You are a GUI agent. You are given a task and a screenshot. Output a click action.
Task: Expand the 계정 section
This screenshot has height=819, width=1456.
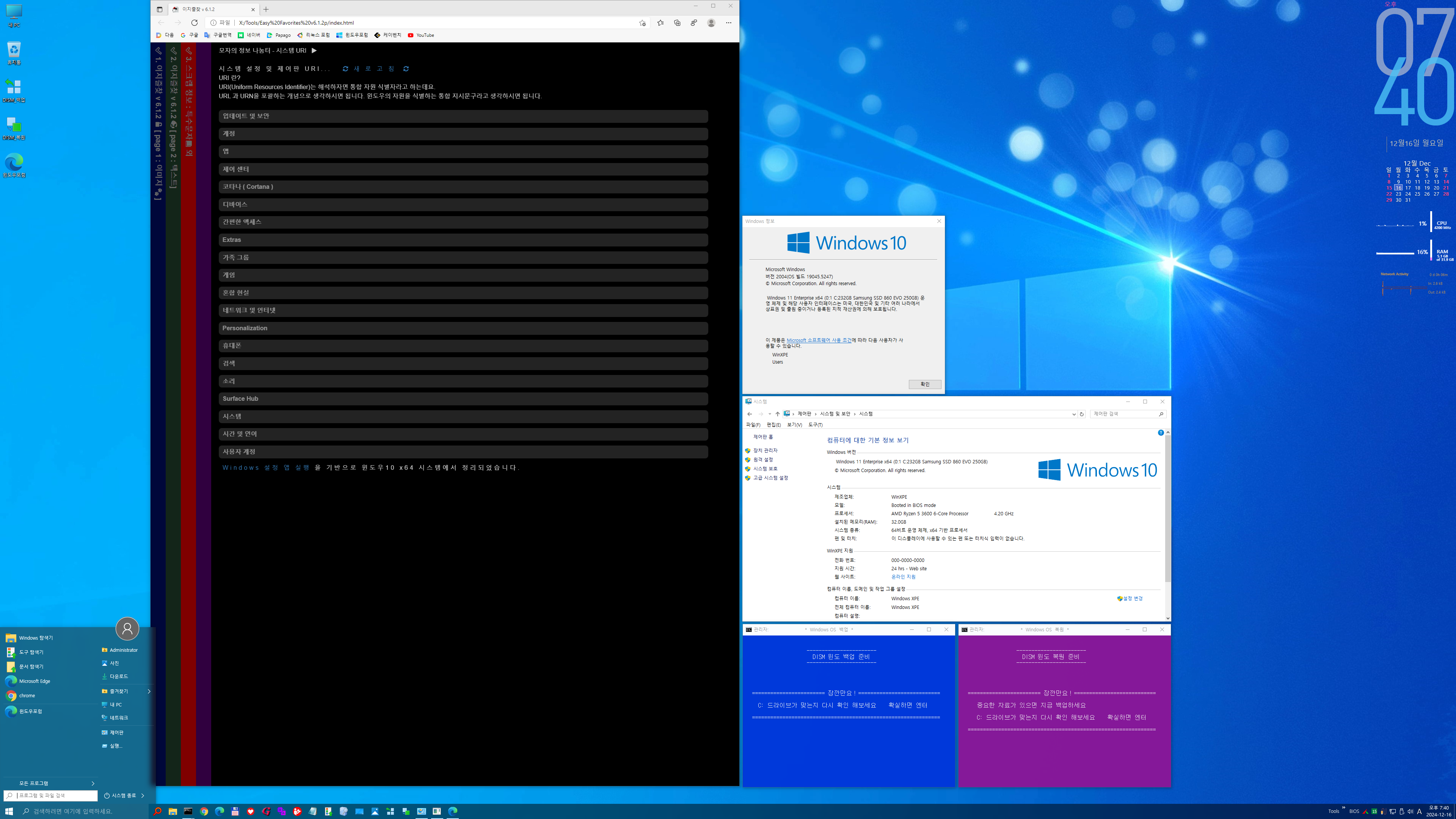463,134
